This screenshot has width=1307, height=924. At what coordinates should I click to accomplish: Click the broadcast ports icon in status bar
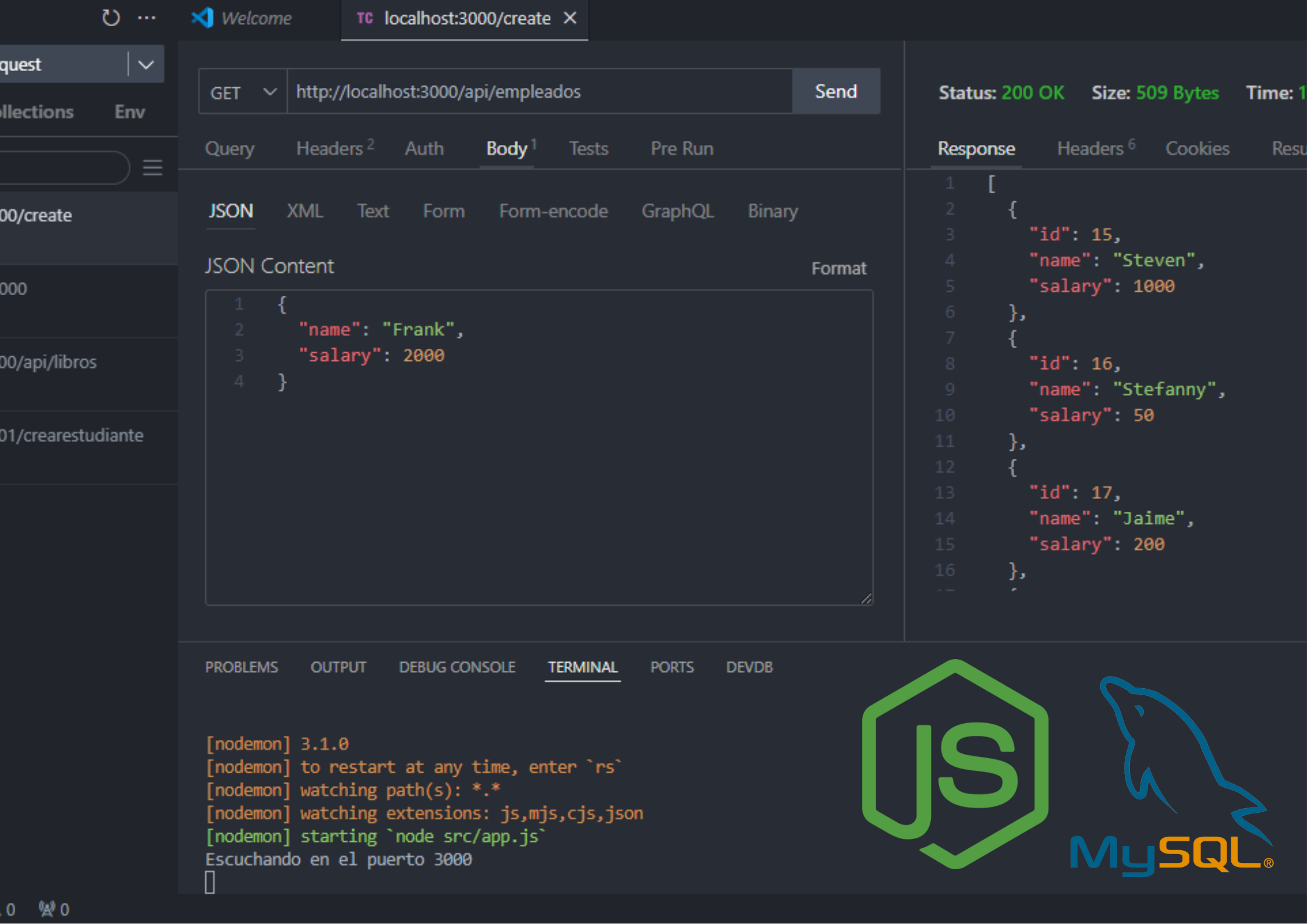[47, 908]
